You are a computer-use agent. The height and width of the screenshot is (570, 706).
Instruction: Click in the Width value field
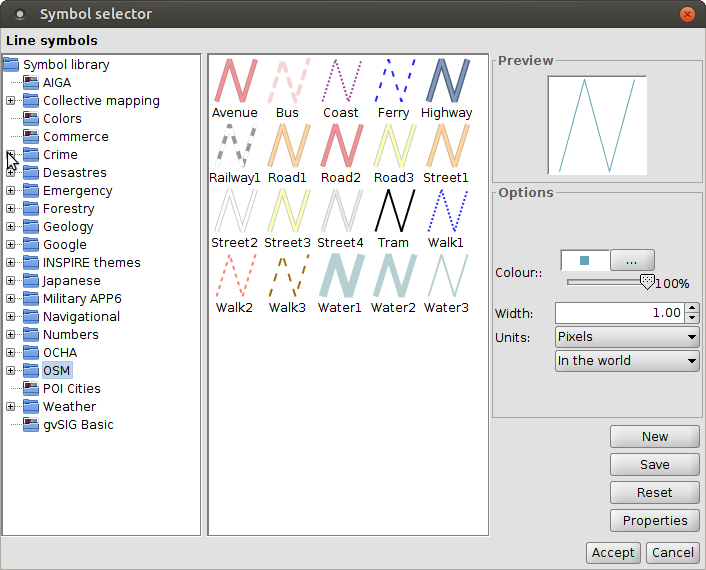point(619,313)
